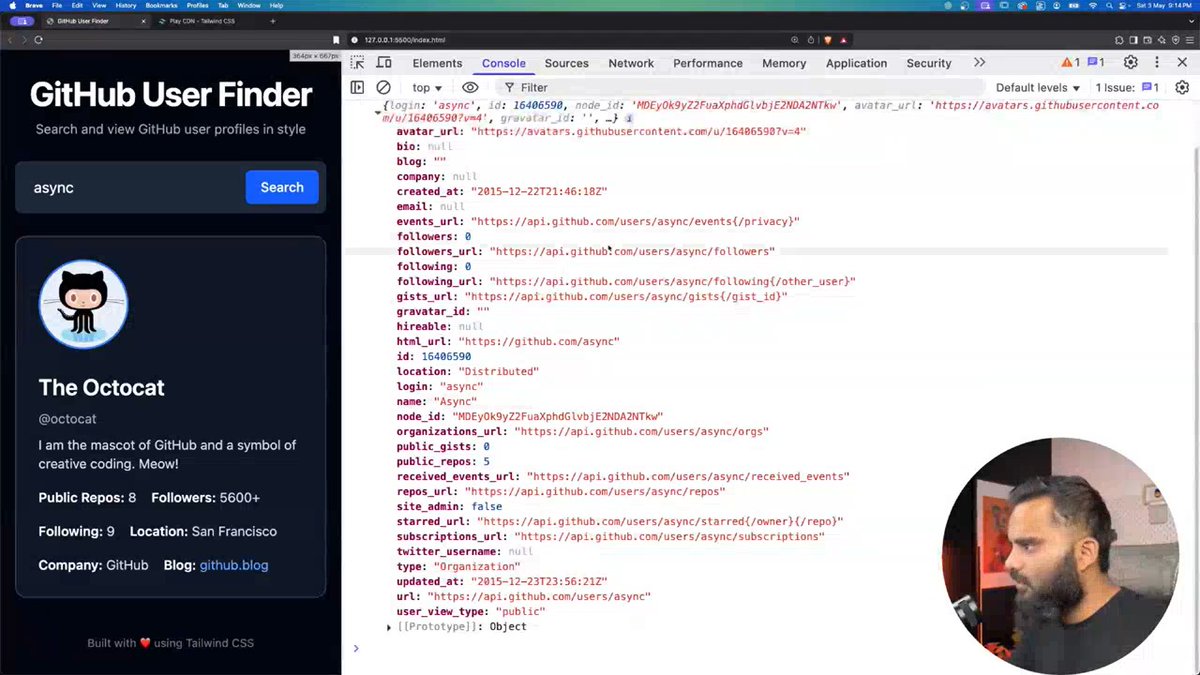Focus the username search field containing "async"
The height and width of the screenshot is (675, 1200).
[132, 187]
